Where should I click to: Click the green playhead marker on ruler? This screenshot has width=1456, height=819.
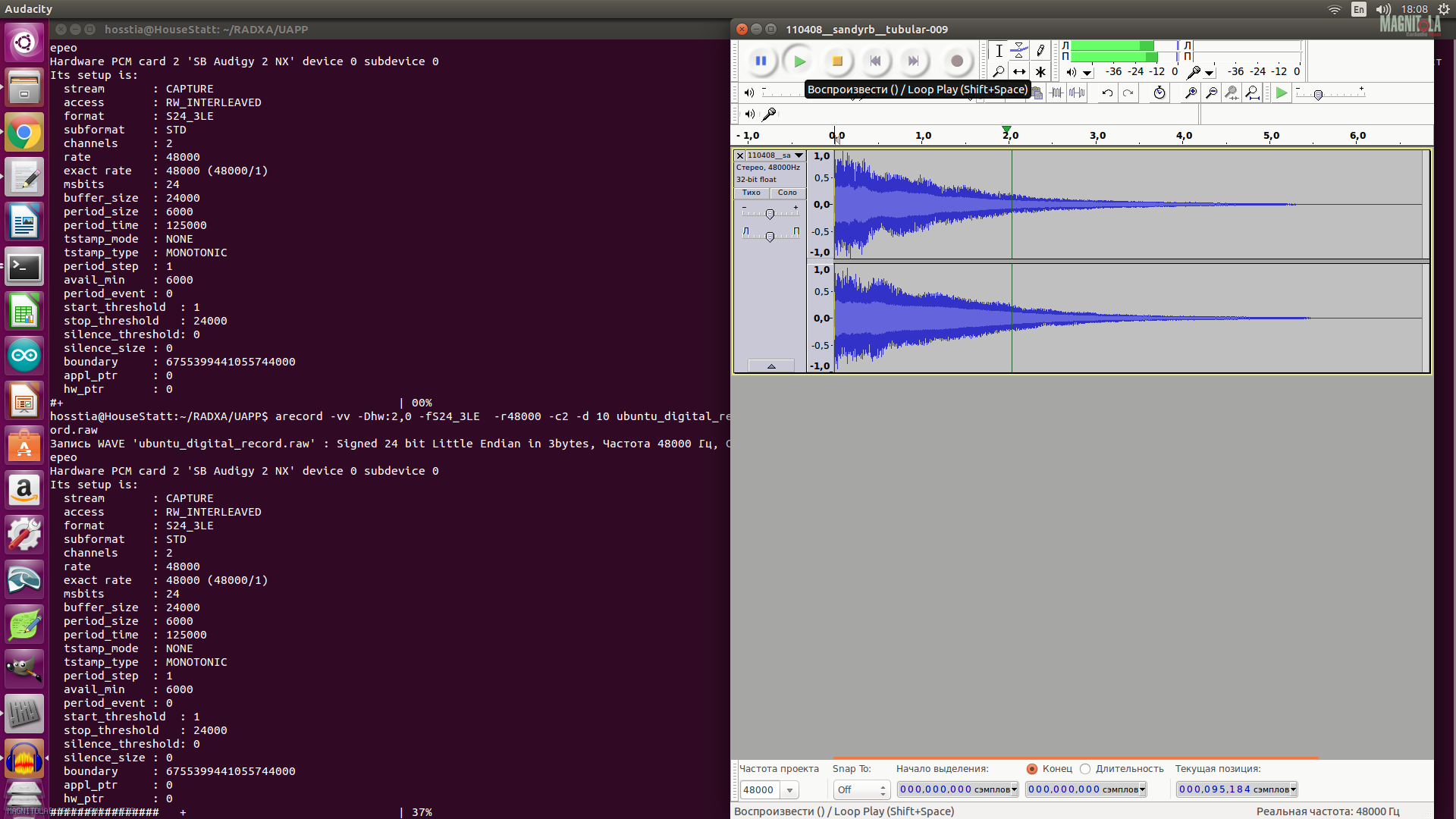tap(1006, 130)
